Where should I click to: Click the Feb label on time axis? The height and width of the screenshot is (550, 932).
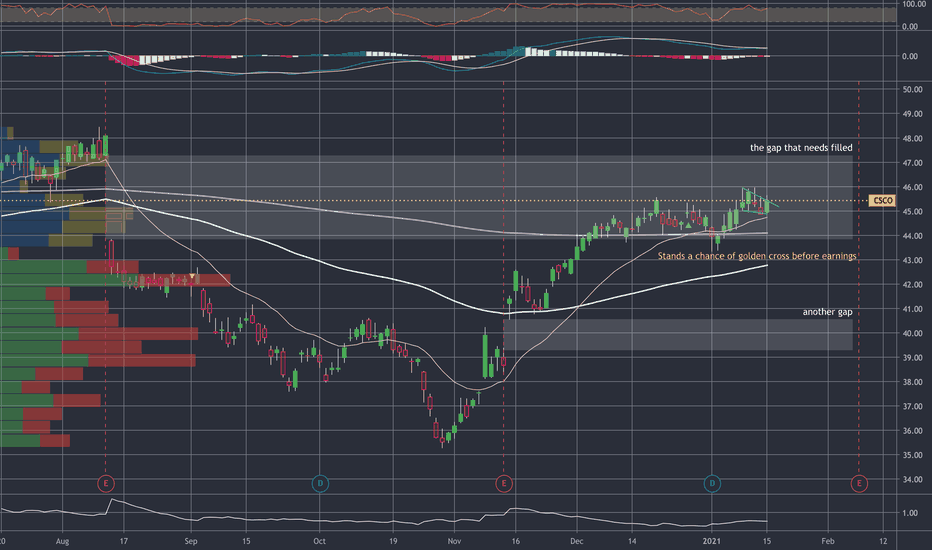pos(827,541)
